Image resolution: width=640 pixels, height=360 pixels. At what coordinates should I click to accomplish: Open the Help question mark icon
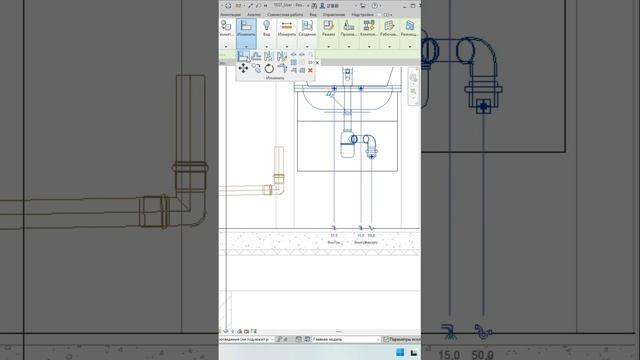374,6
